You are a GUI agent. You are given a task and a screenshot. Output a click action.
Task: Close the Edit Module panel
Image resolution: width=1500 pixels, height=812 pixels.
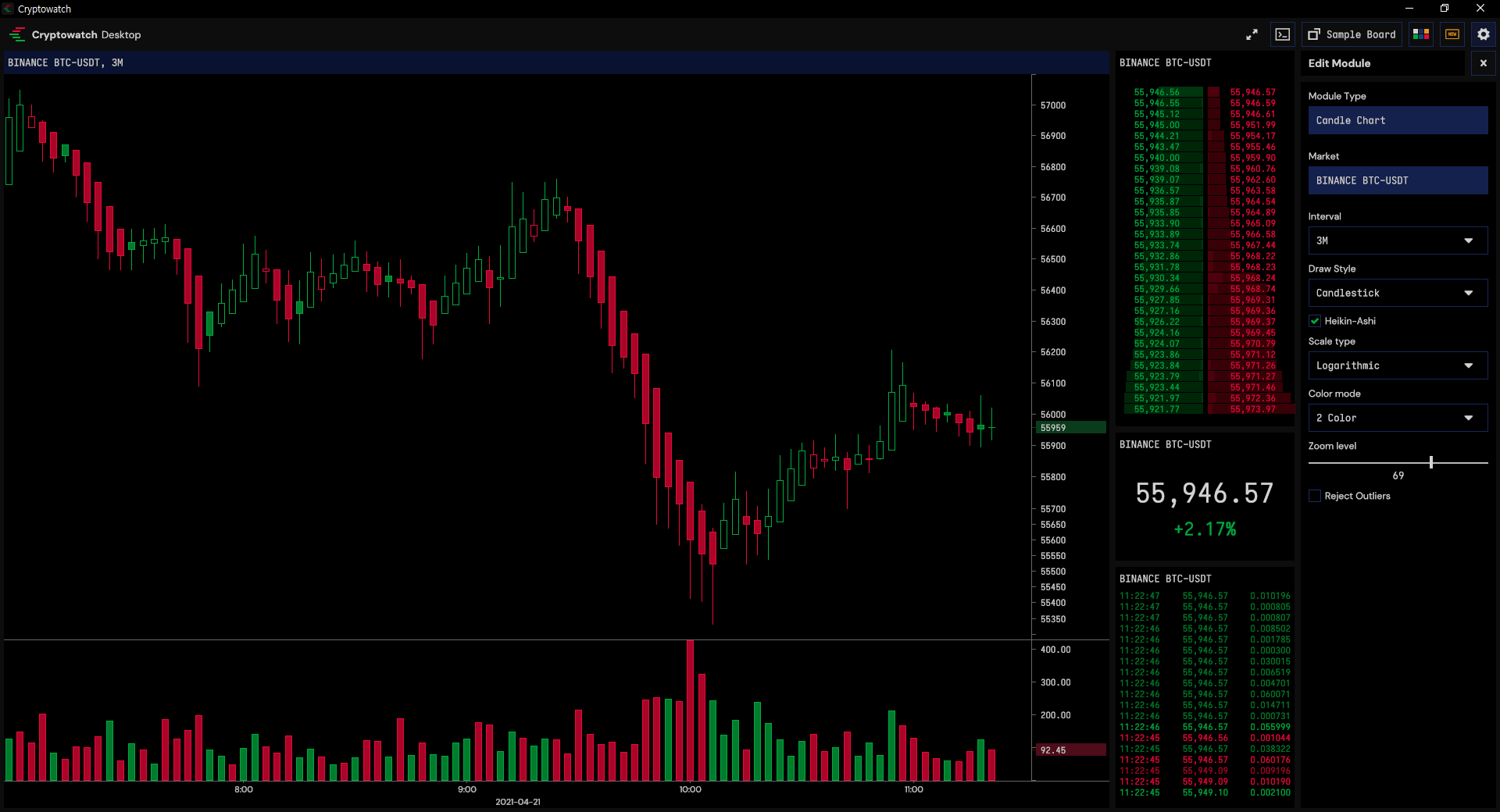[x=1484, y=63]
